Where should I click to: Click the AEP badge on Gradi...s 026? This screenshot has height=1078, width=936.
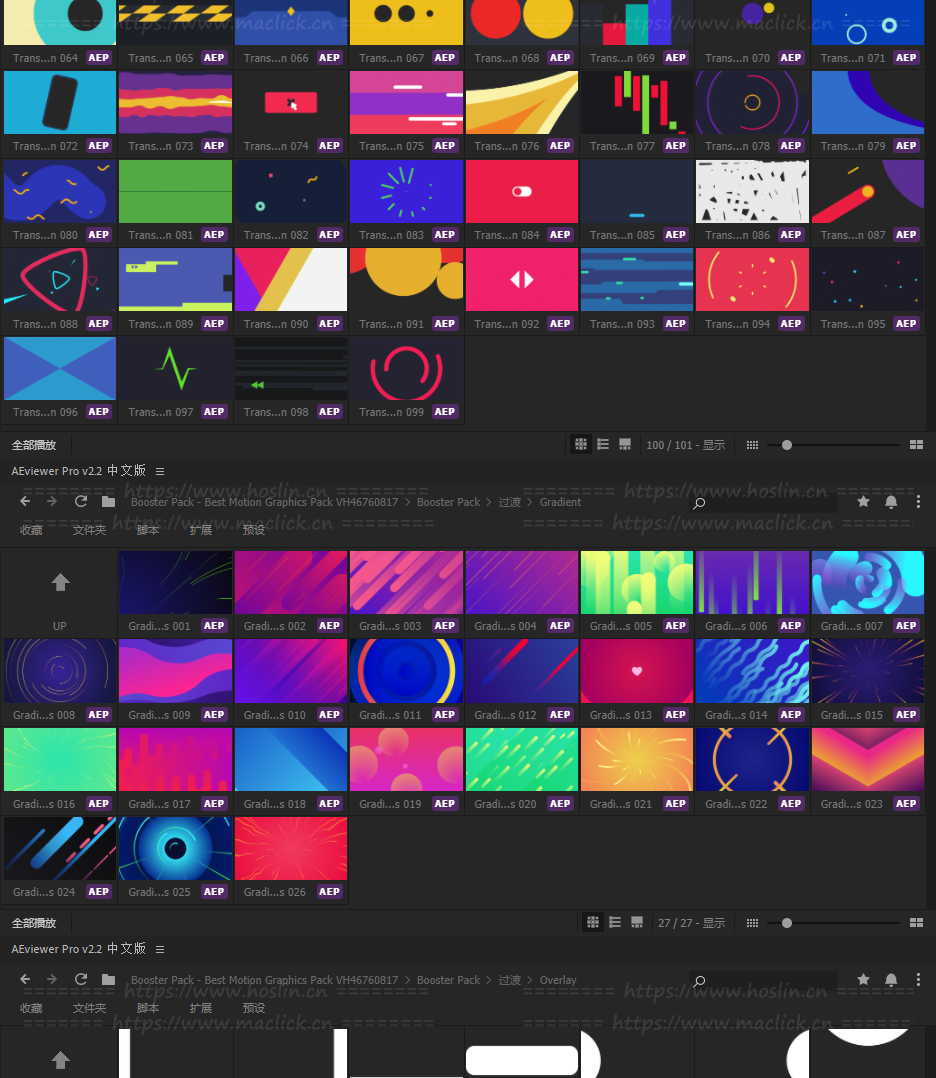tap(329, 892)
